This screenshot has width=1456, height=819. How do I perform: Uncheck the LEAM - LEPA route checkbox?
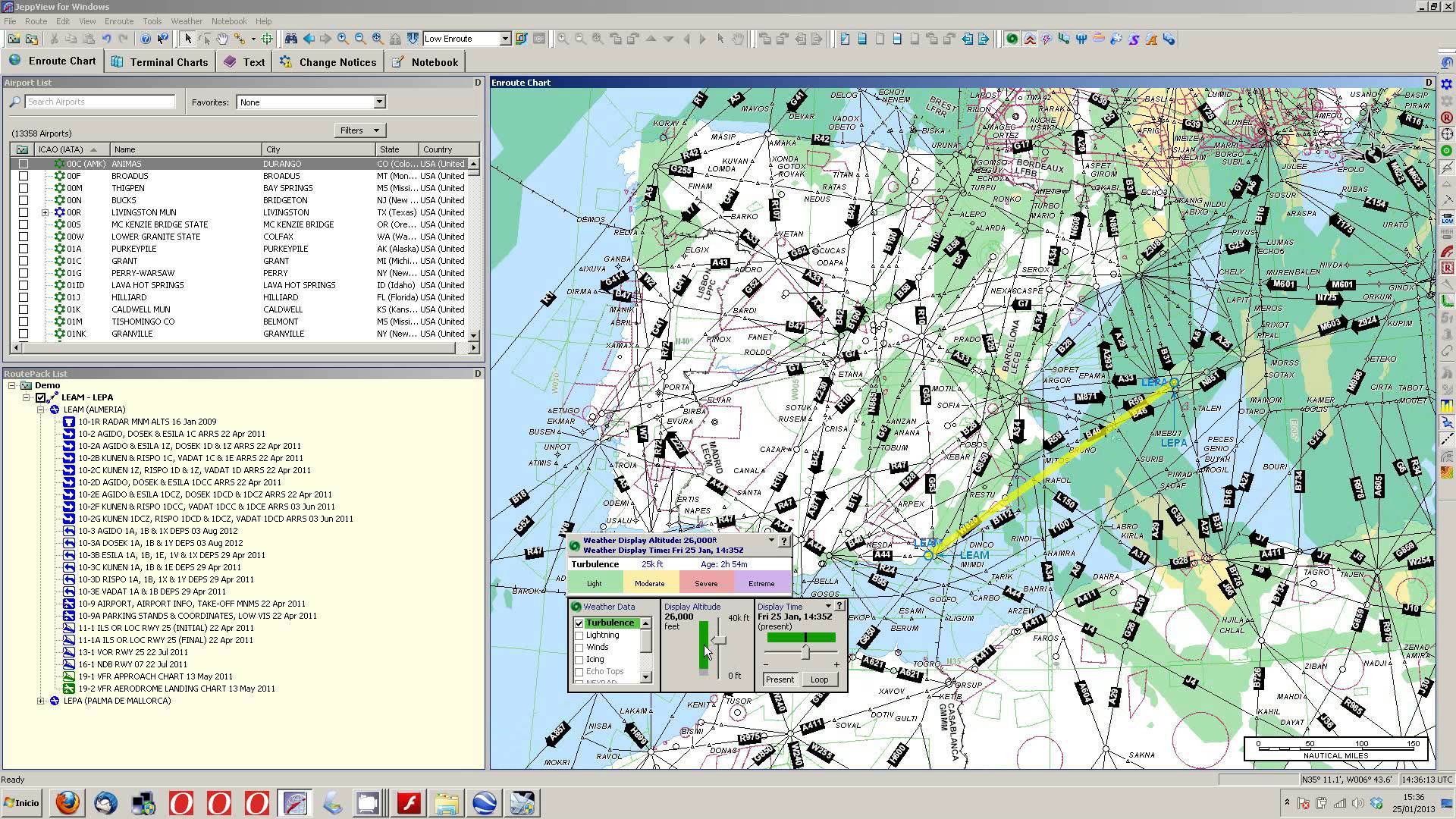(x=41, y=397)
